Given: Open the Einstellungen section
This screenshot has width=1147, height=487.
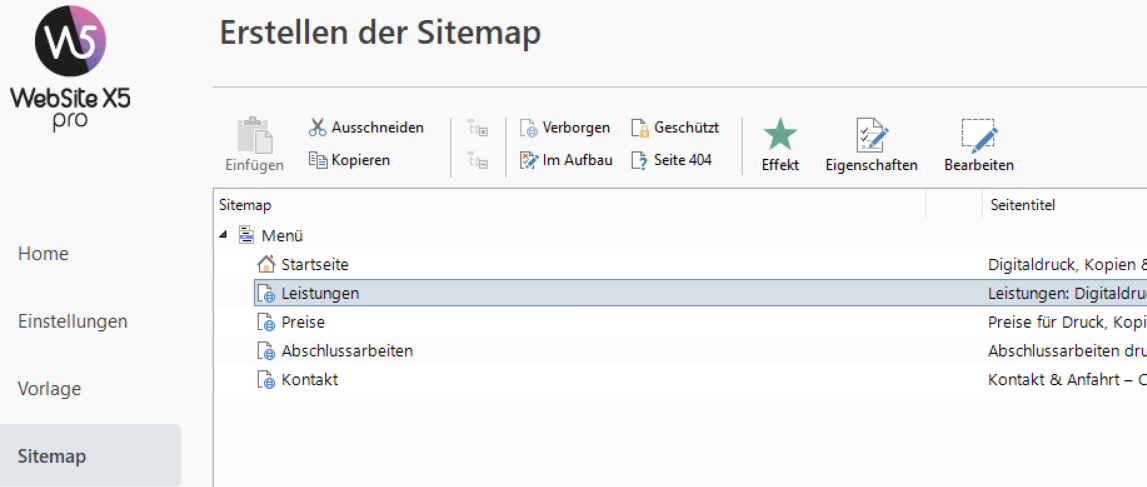Looking at the screenshot, I should [x=73, y=322].
